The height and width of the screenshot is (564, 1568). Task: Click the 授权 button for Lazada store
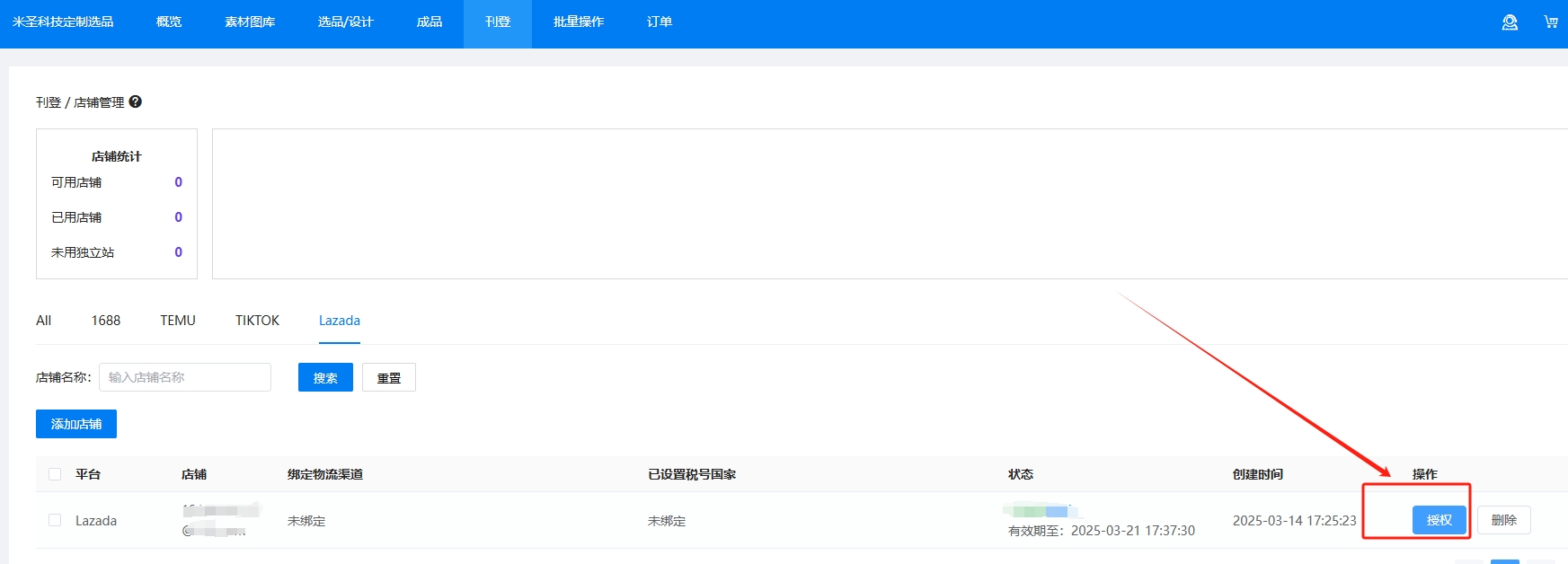(1439, 520)
